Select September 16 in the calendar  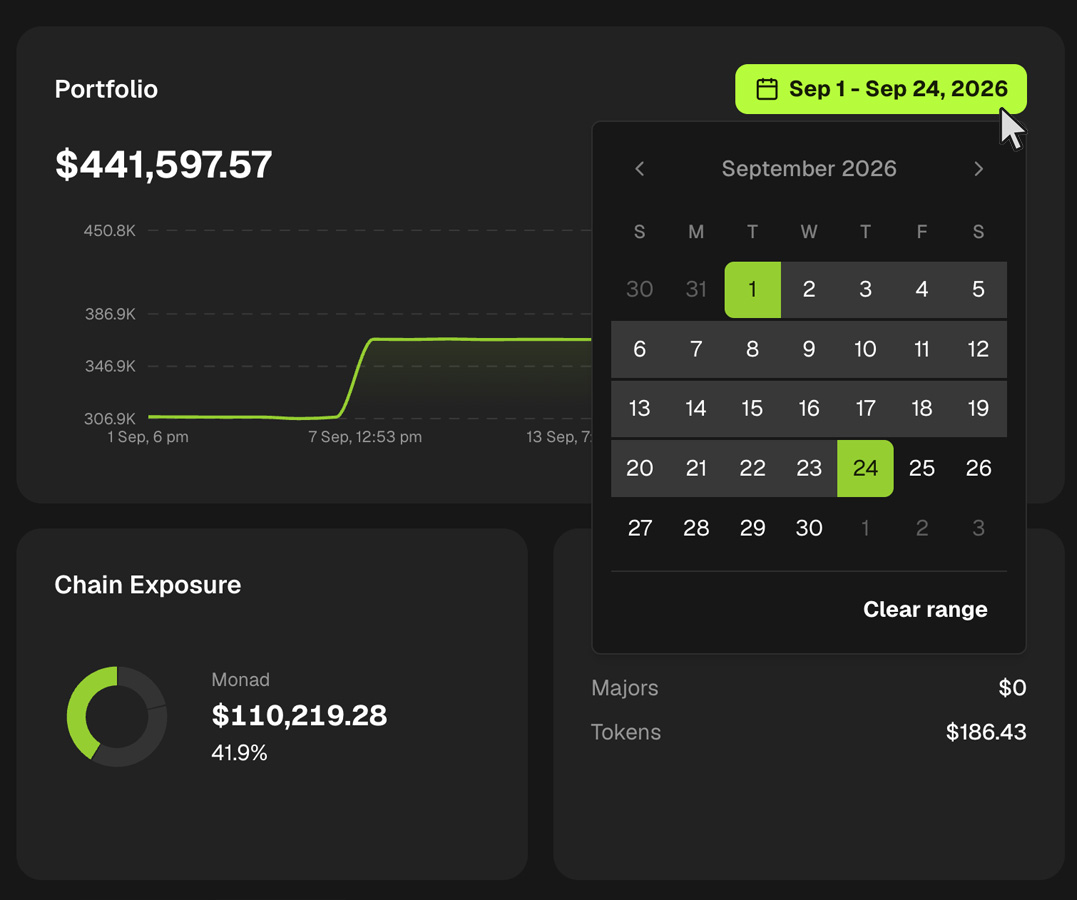click(809, 409)
